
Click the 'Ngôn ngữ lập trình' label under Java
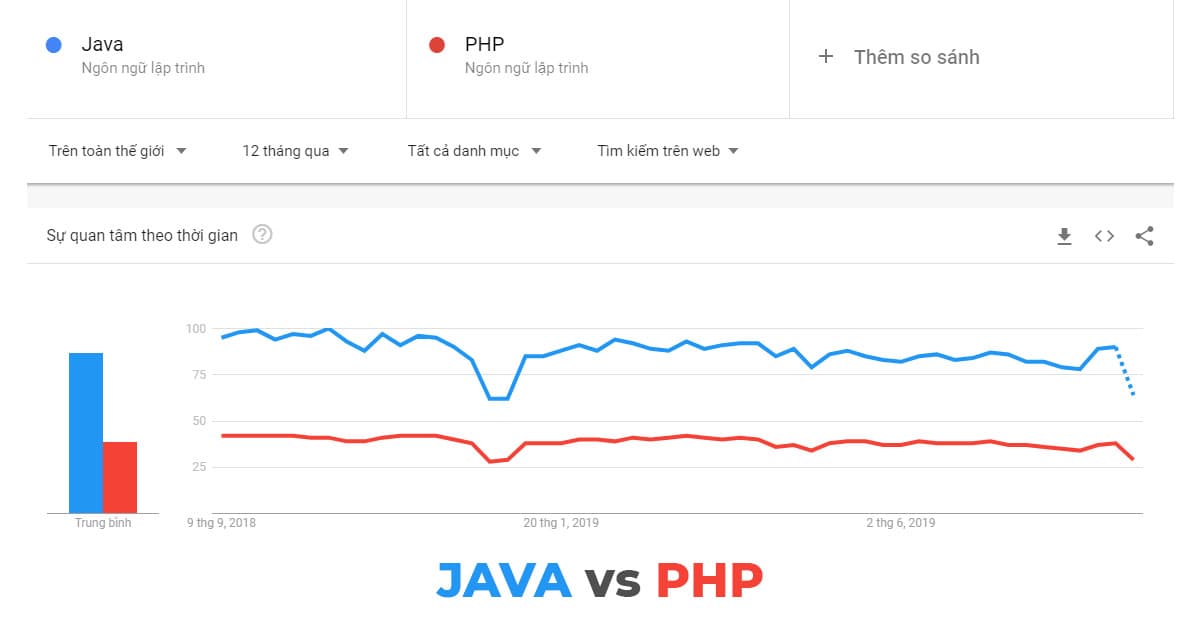[142, 68]
